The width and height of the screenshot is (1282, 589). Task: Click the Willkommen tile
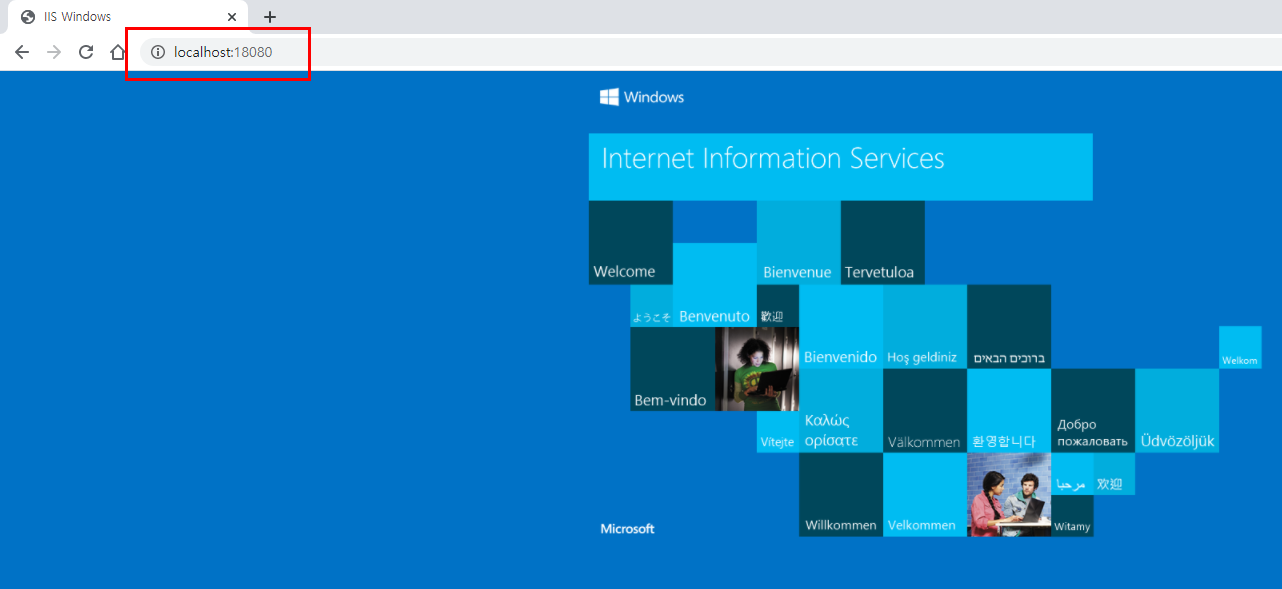840,495
